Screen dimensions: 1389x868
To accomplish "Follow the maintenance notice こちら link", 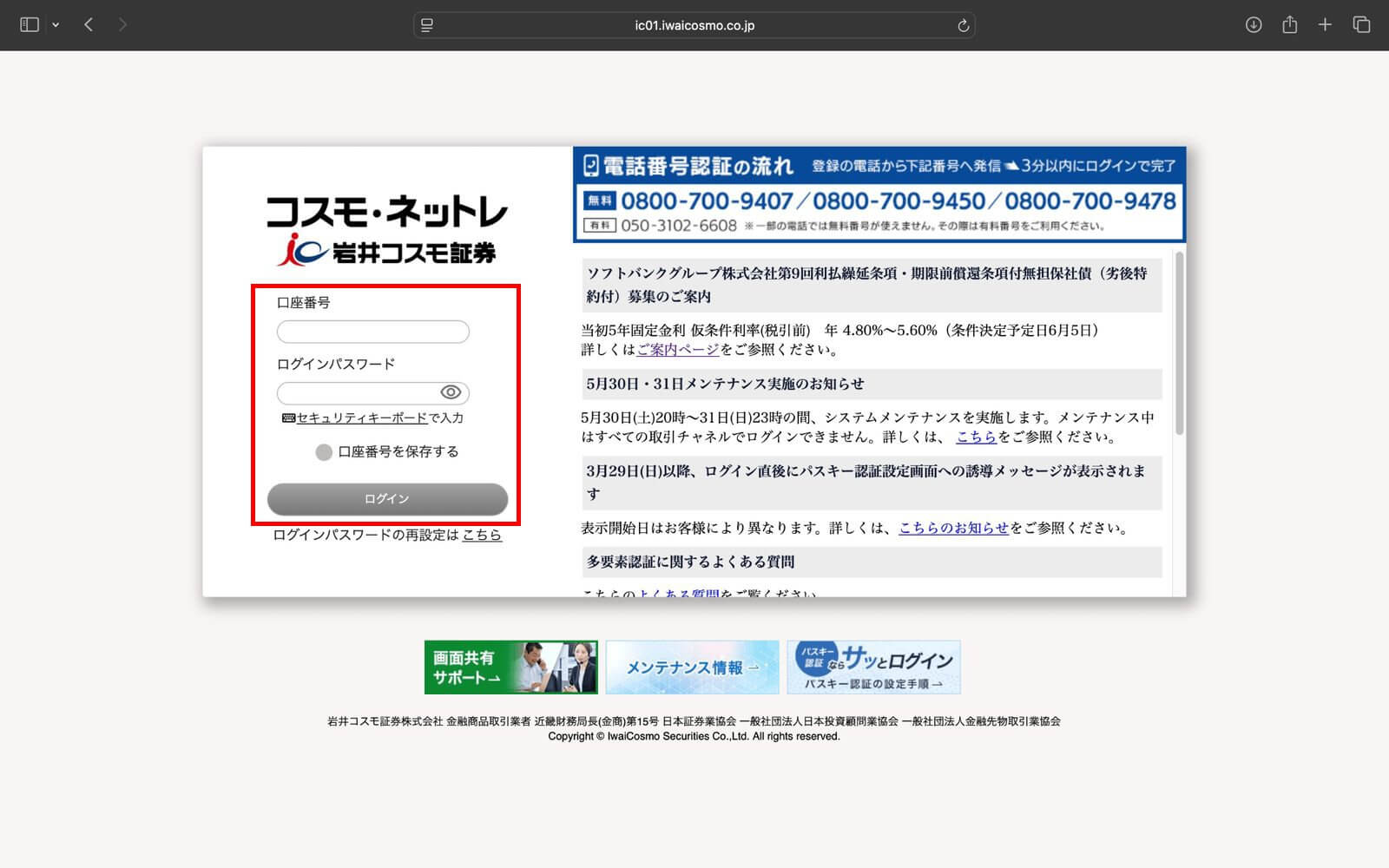I will 976,437.
